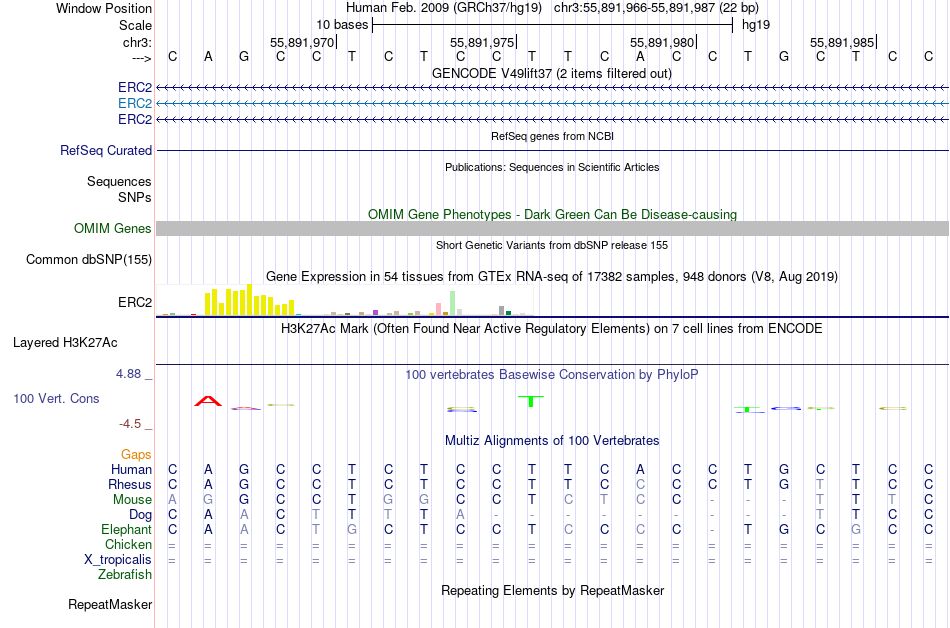Select the Elephant alignment row label
The image size is (950, 628).
coord(127,529)
